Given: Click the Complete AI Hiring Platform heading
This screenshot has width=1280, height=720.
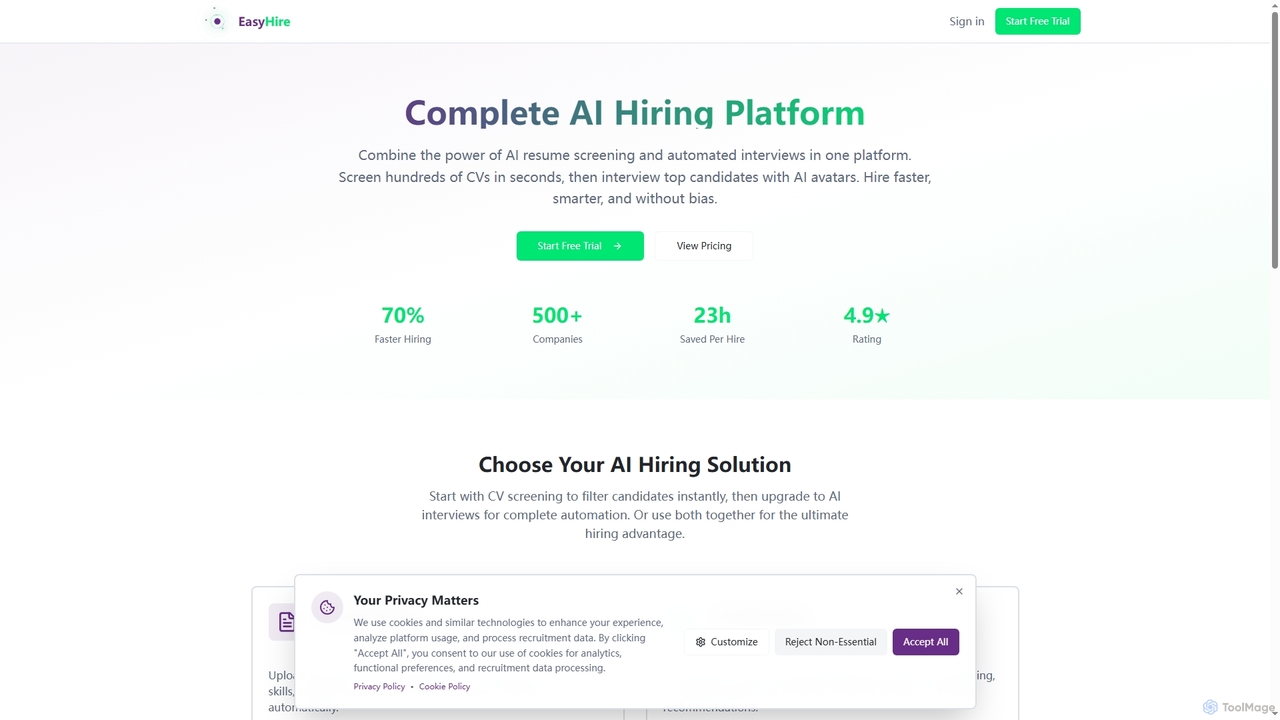Looking at the screenshot, I should point(634,113).
